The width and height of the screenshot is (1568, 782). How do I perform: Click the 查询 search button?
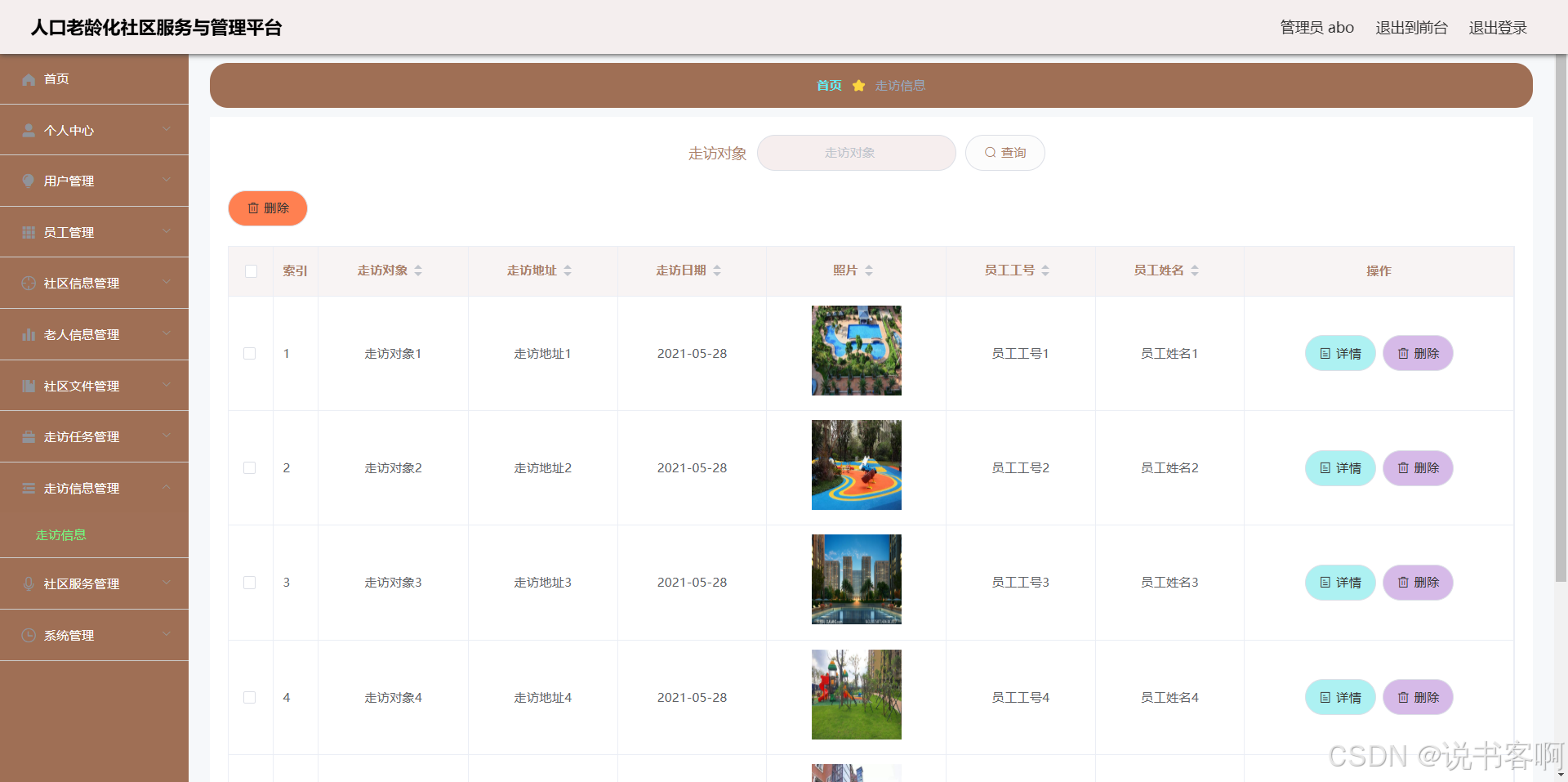(1004, 153)
